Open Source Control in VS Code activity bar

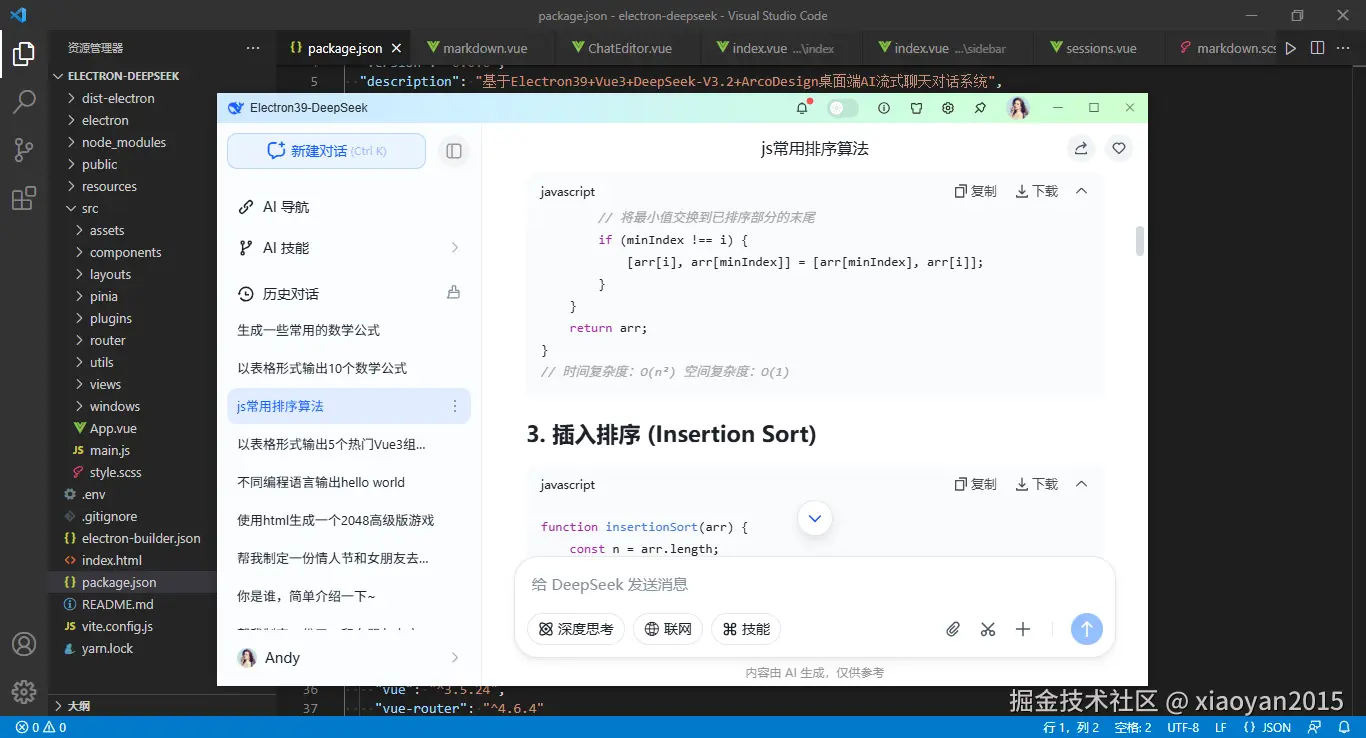[24, 149]
